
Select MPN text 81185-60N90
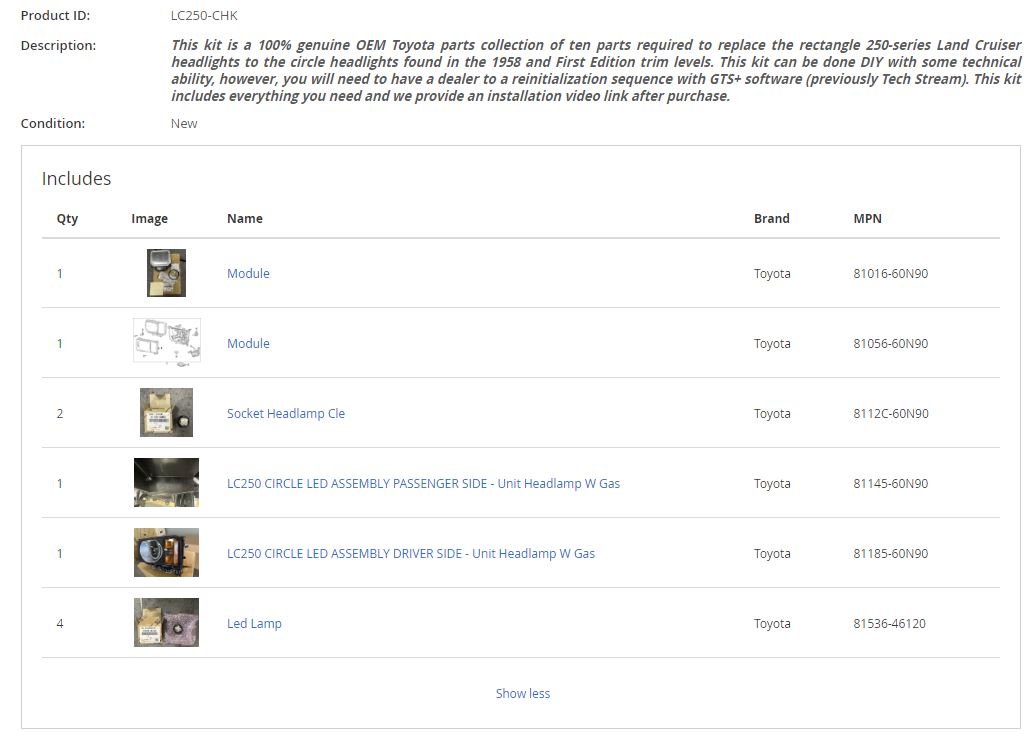pyautogui.click(x=890, y=553)
